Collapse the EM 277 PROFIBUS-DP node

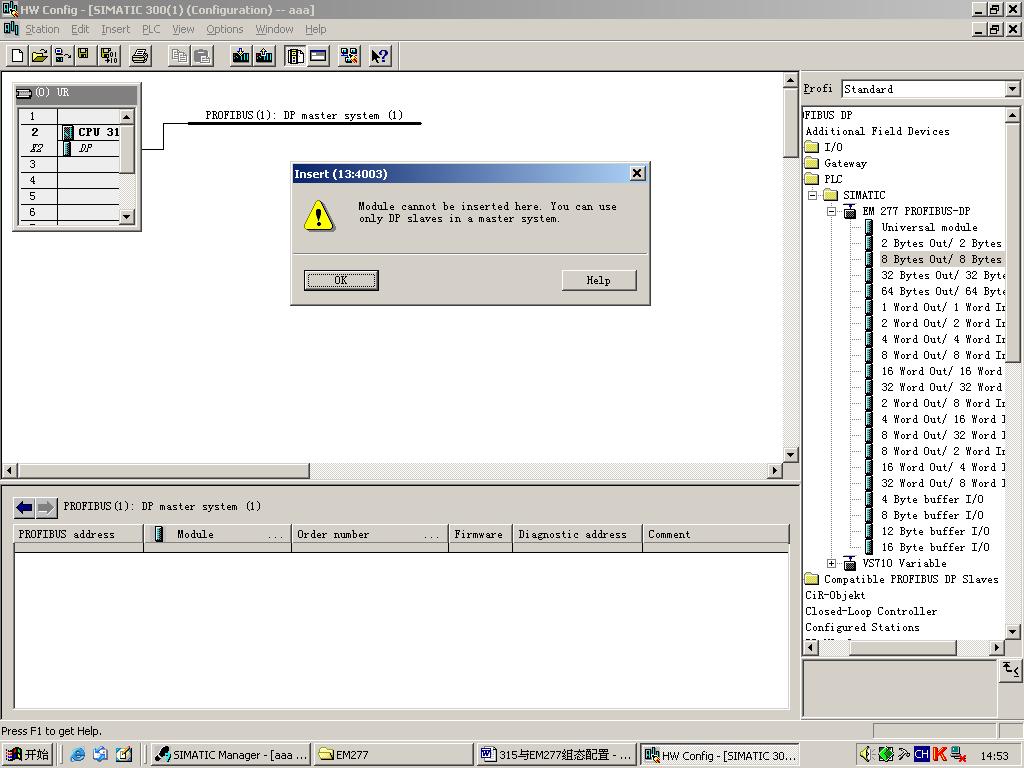coord(831,211)
